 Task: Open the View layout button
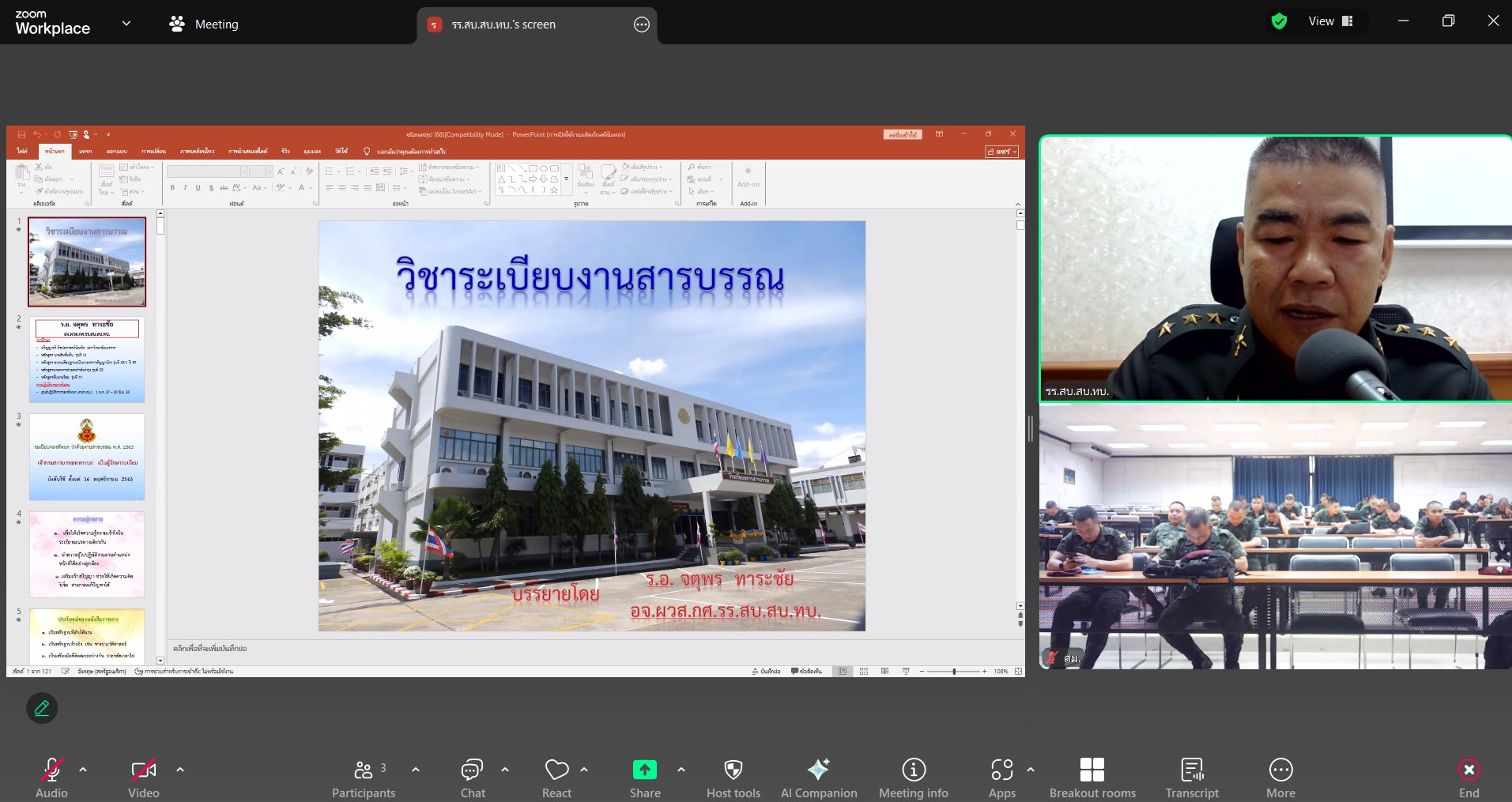click(1330, 21)
